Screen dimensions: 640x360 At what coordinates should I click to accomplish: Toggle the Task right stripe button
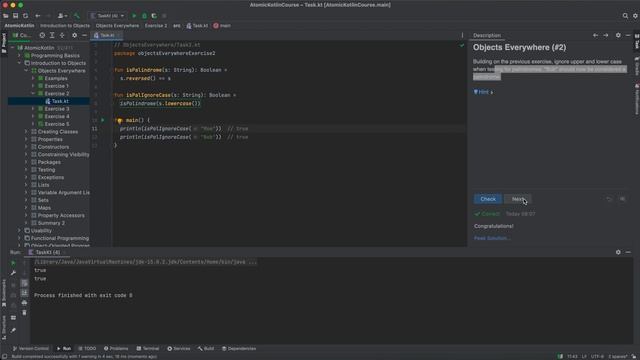(x=636, y=42)
